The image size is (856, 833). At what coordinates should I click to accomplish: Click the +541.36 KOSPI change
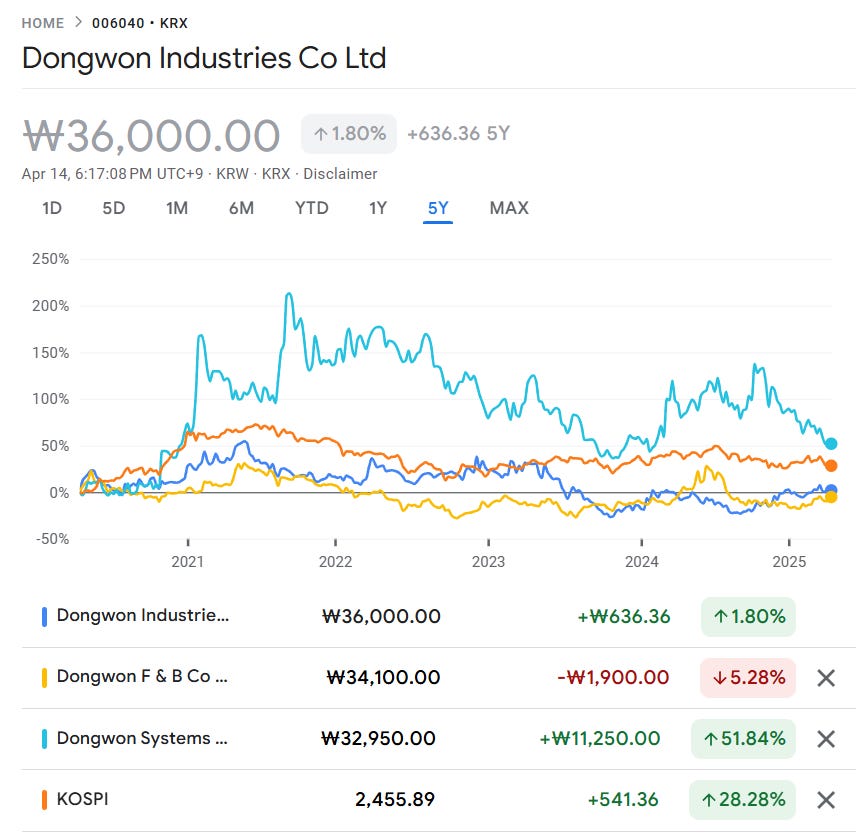[623, 800]
